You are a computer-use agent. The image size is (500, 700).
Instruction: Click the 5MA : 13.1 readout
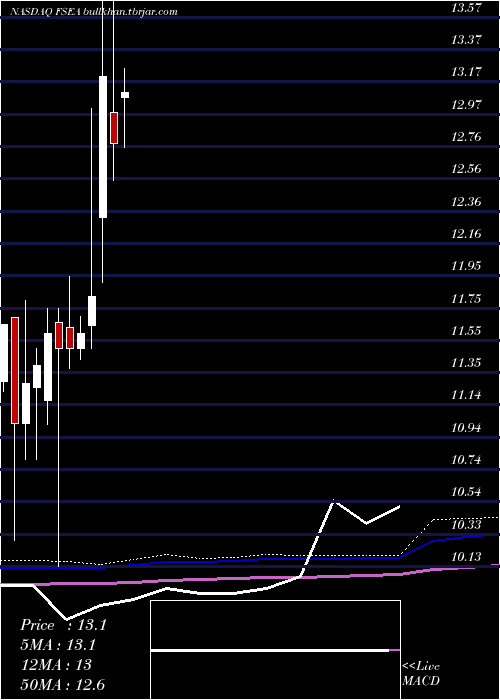[58, 645]
